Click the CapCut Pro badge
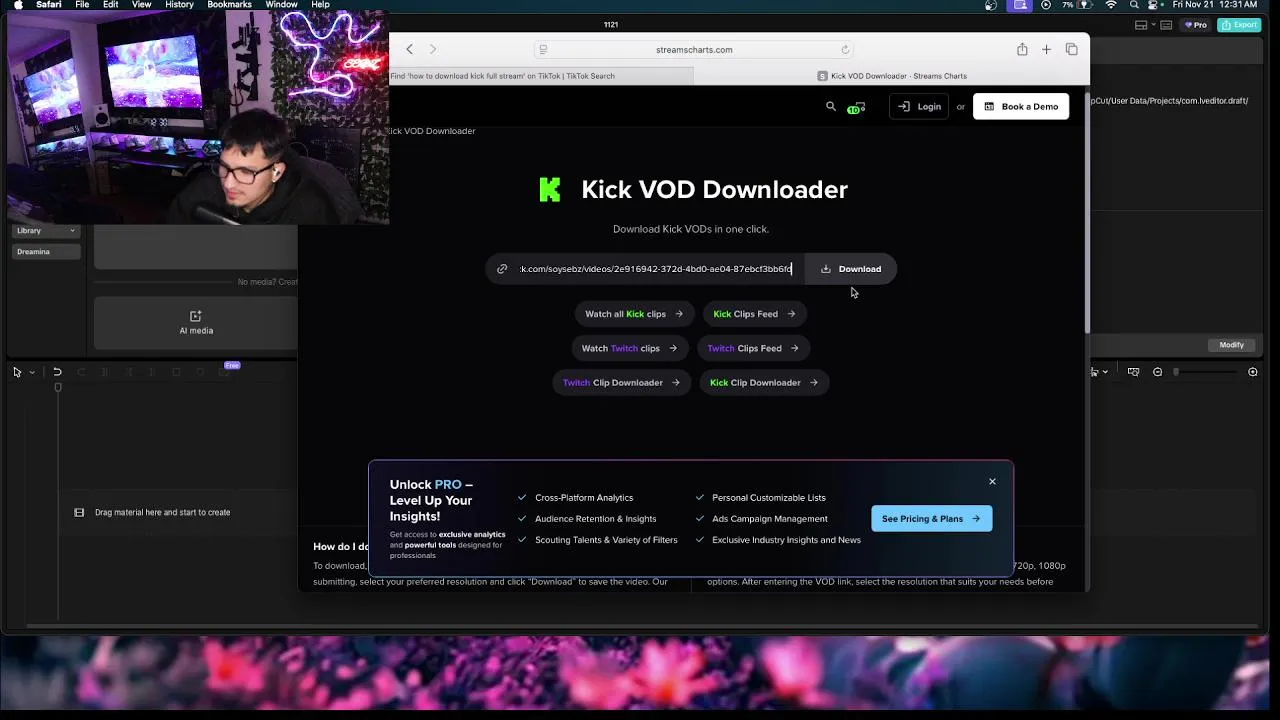Image resolution: width=1280 pixels, height=720 pixels. pos(1196,25)
